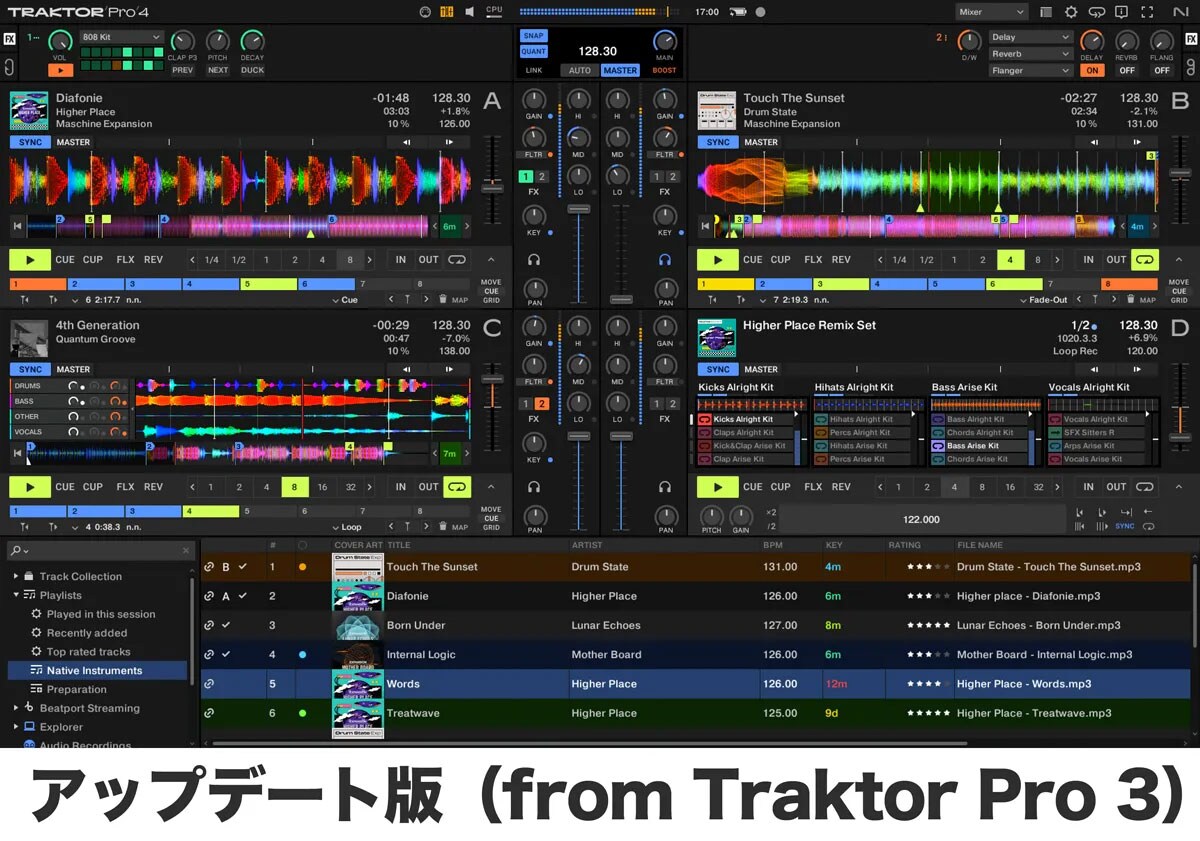Toggle SYNC on Deck C
This screenshot has height=841, width=1200.
29,369
